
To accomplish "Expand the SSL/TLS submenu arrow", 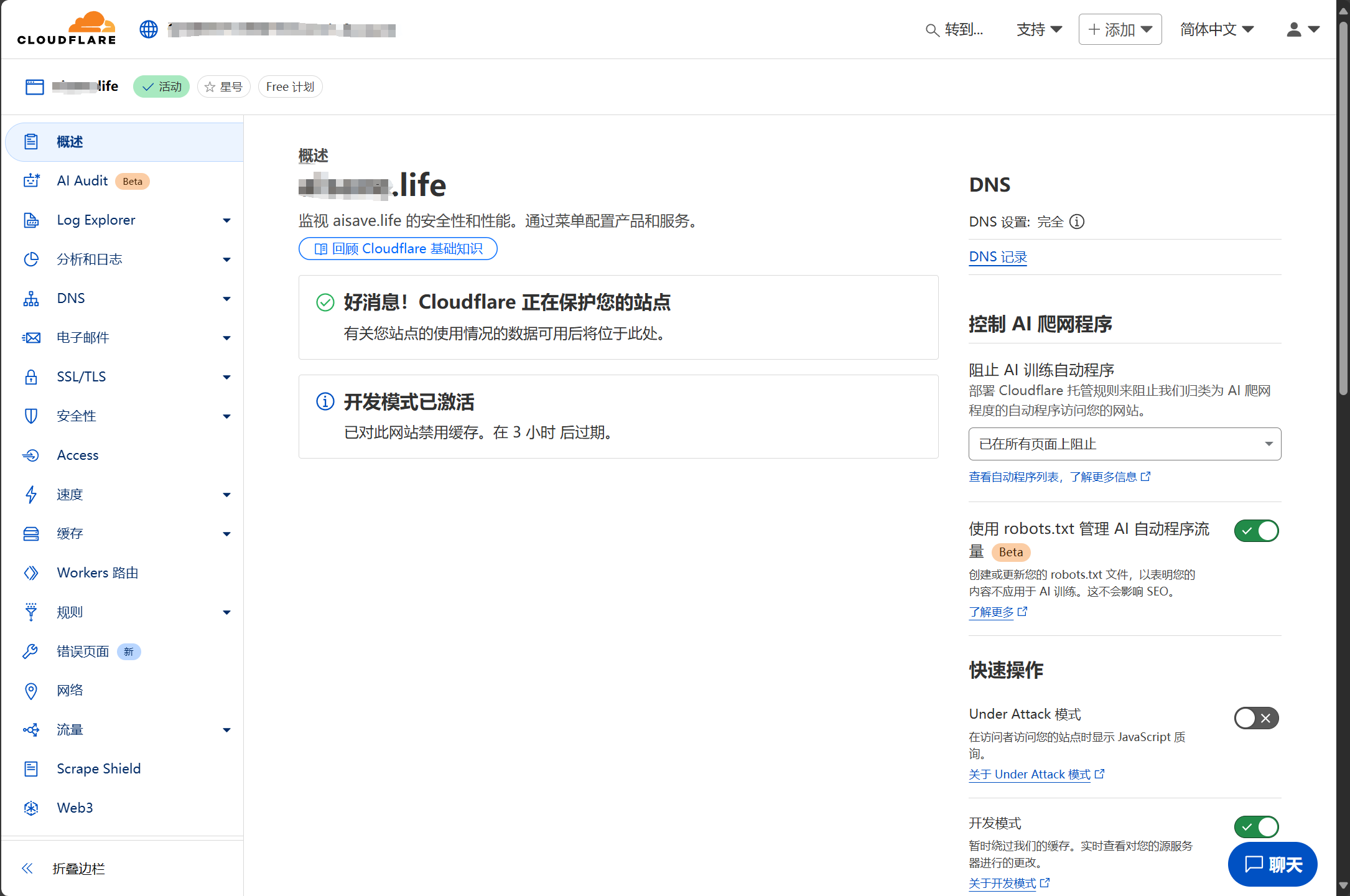I will click(227, 377).
